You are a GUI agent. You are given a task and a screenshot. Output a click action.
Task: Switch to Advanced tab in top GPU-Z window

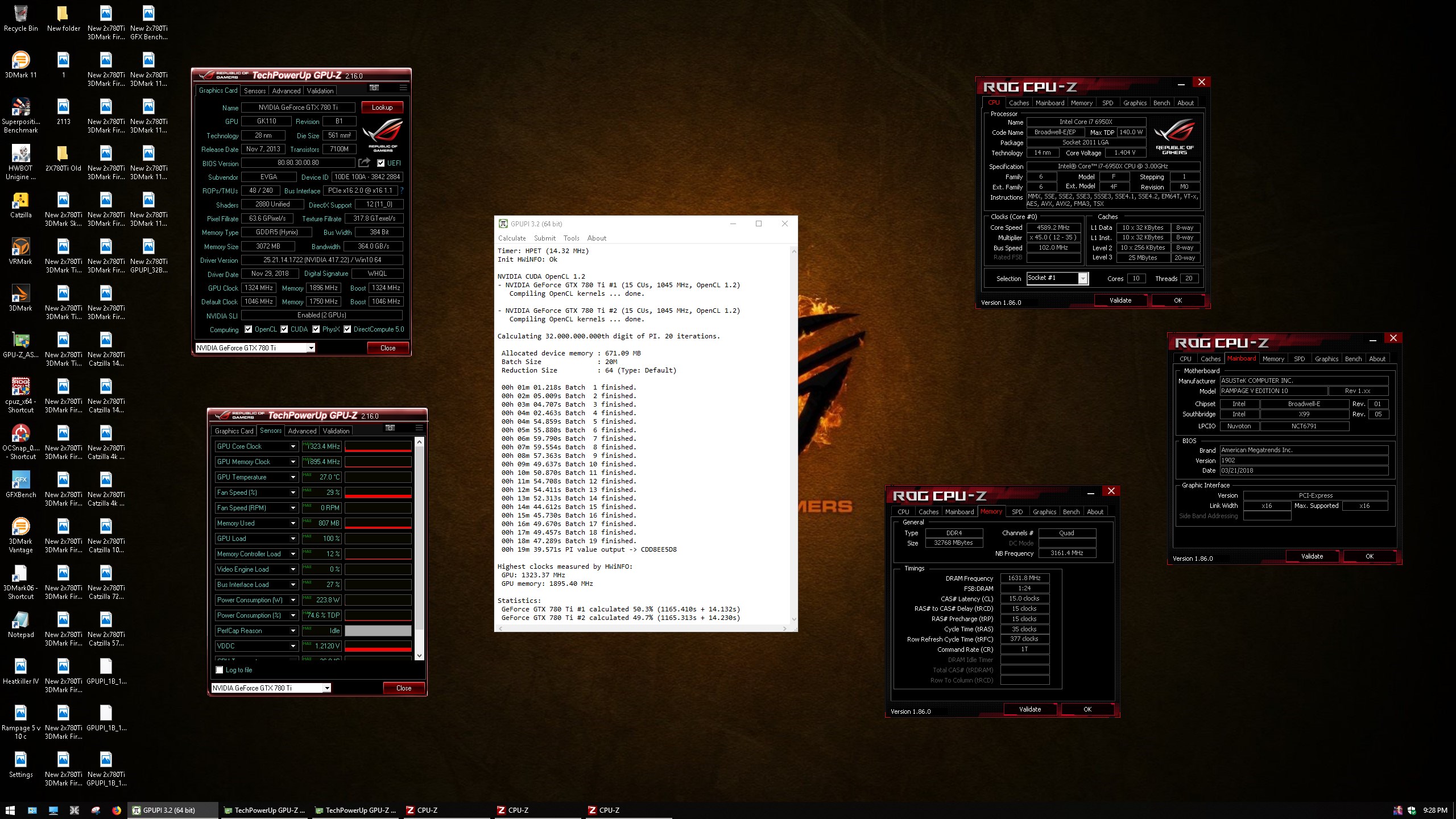286,90
